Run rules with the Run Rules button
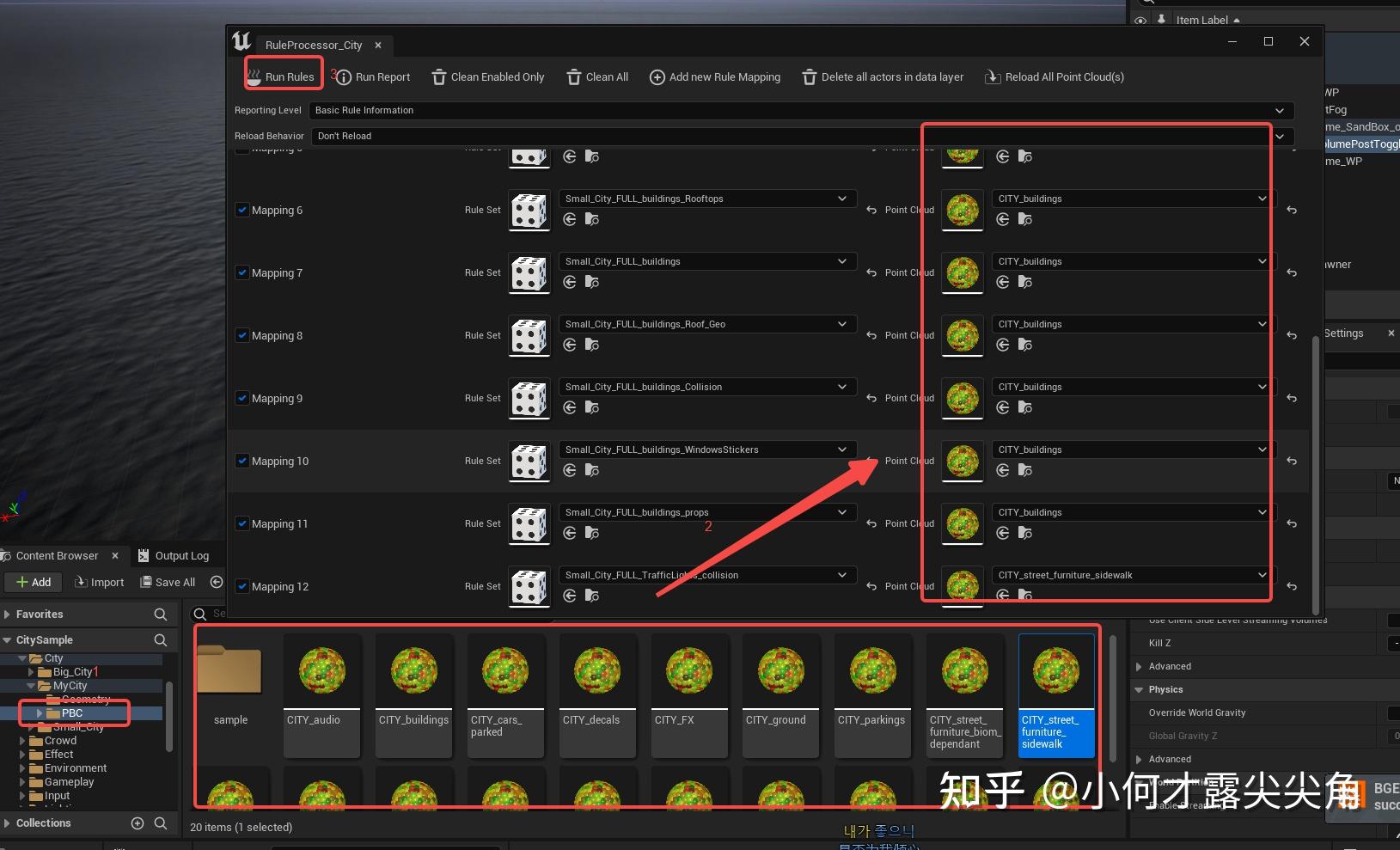This screenshot has height=850, width=1400. pos(283,76)
